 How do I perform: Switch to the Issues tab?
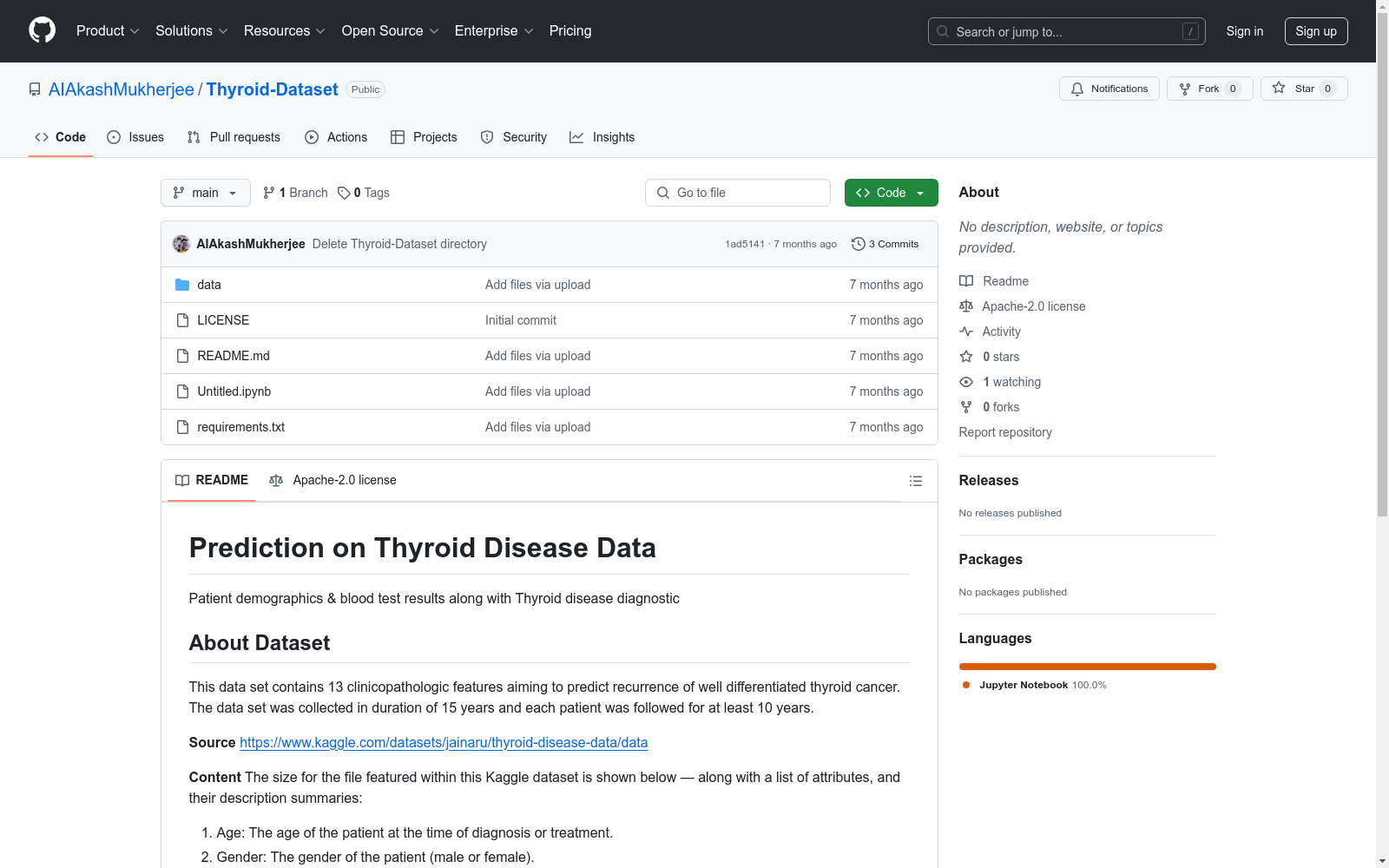(135, 137)
